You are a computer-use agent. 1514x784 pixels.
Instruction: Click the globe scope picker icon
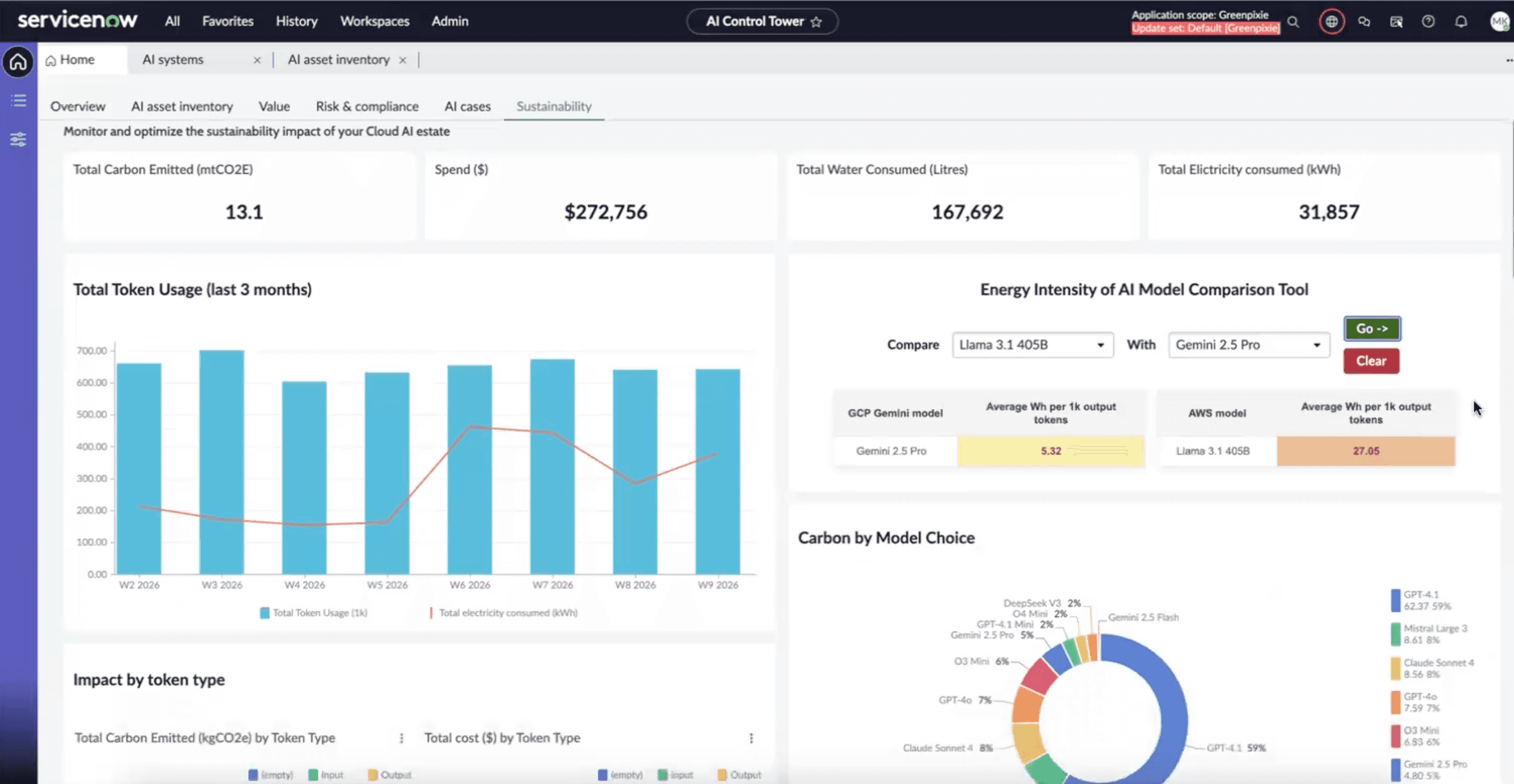[1331, 22]
